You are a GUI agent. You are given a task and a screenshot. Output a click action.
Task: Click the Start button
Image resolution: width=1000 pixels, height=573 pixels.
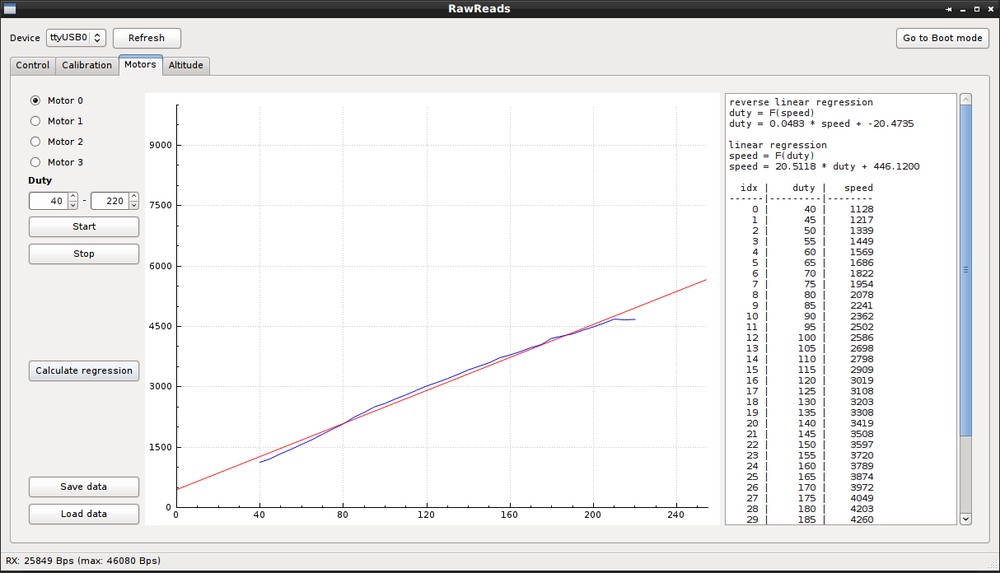click(84, 227)
